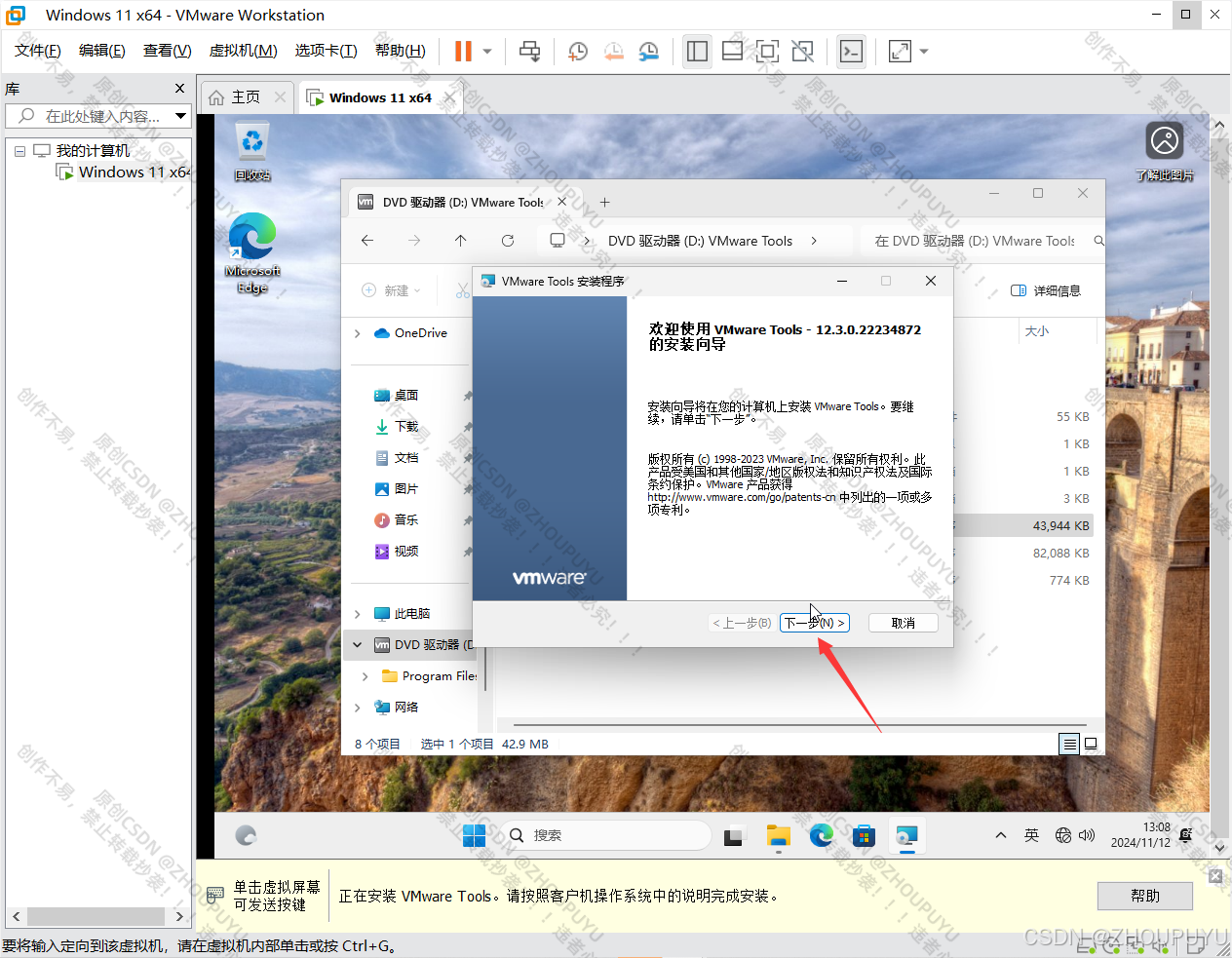Click the stretch guest display icon
Viewport: 1232px width, 958px height.
900,51
